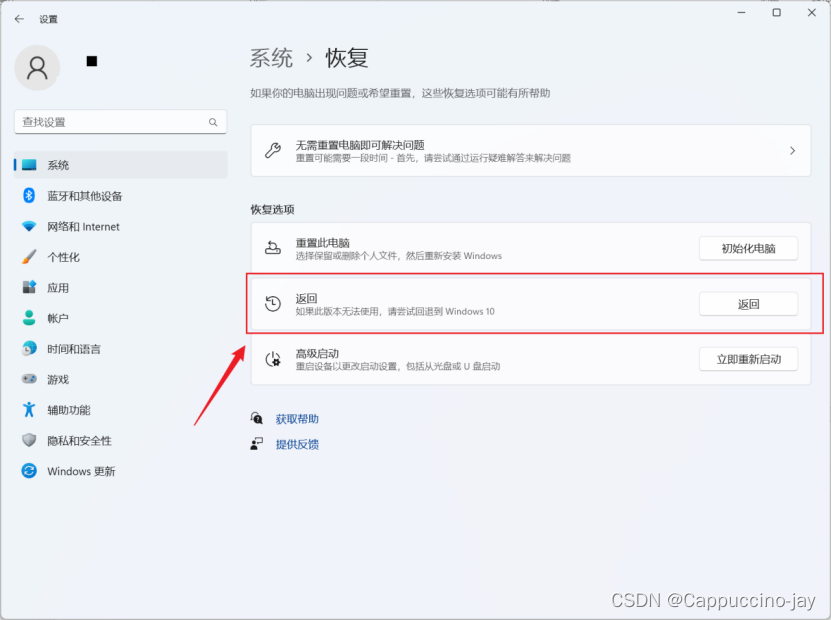Viewport: 831px width, 620px height.
Task: Click the person icon for 帐户
Action: click(x=29, y=318)
